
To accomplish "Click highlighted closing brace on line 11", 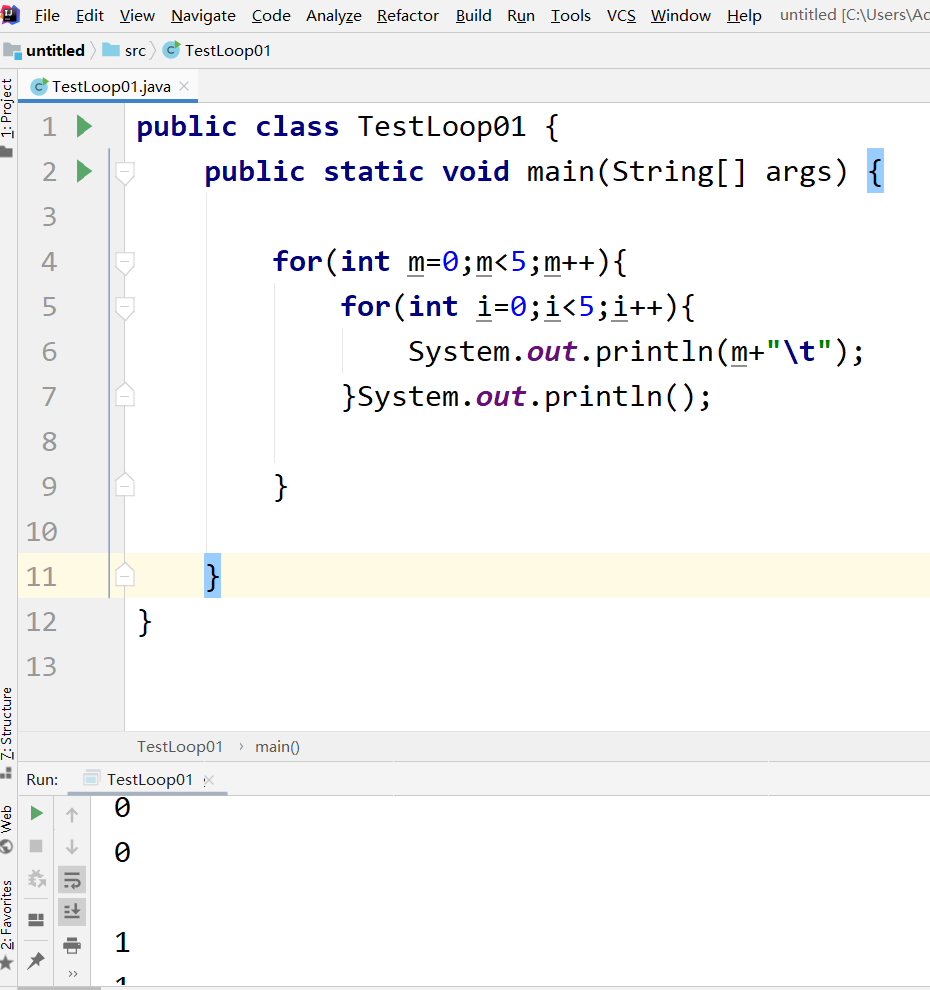I will tap(212, 576).
